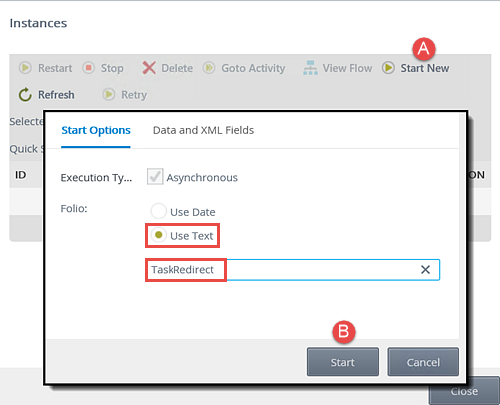Click the Restart play icon
Viewport: 500px width, 405px height.
tap(25, 68)
